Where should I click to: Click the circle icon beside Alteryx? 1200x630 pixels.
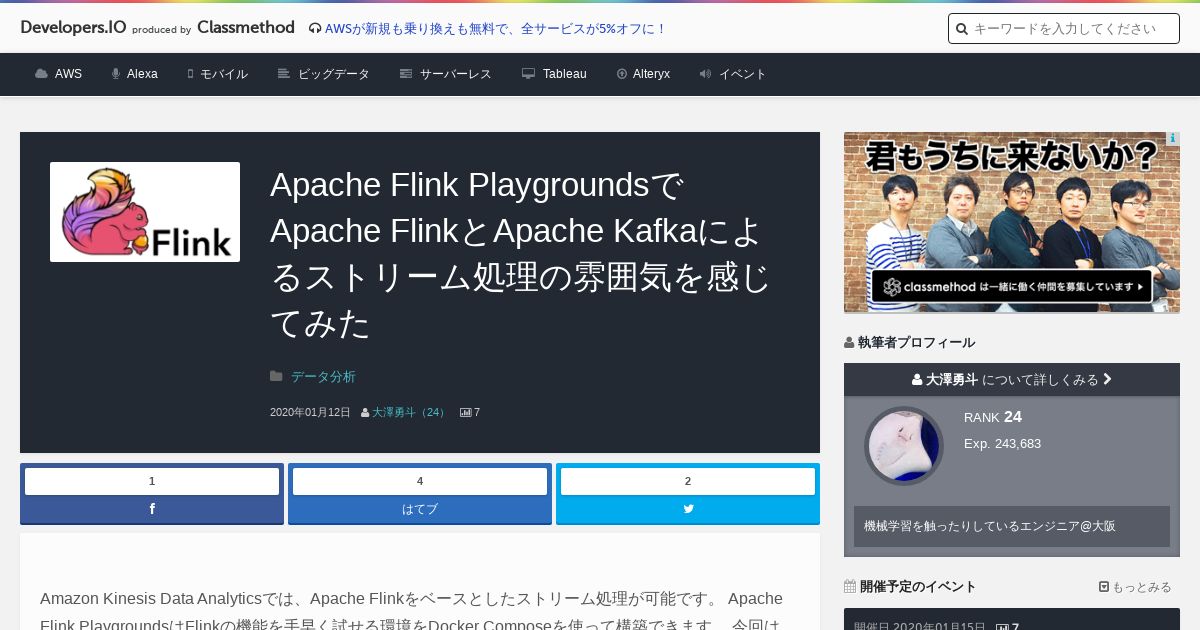pos(622,74)
